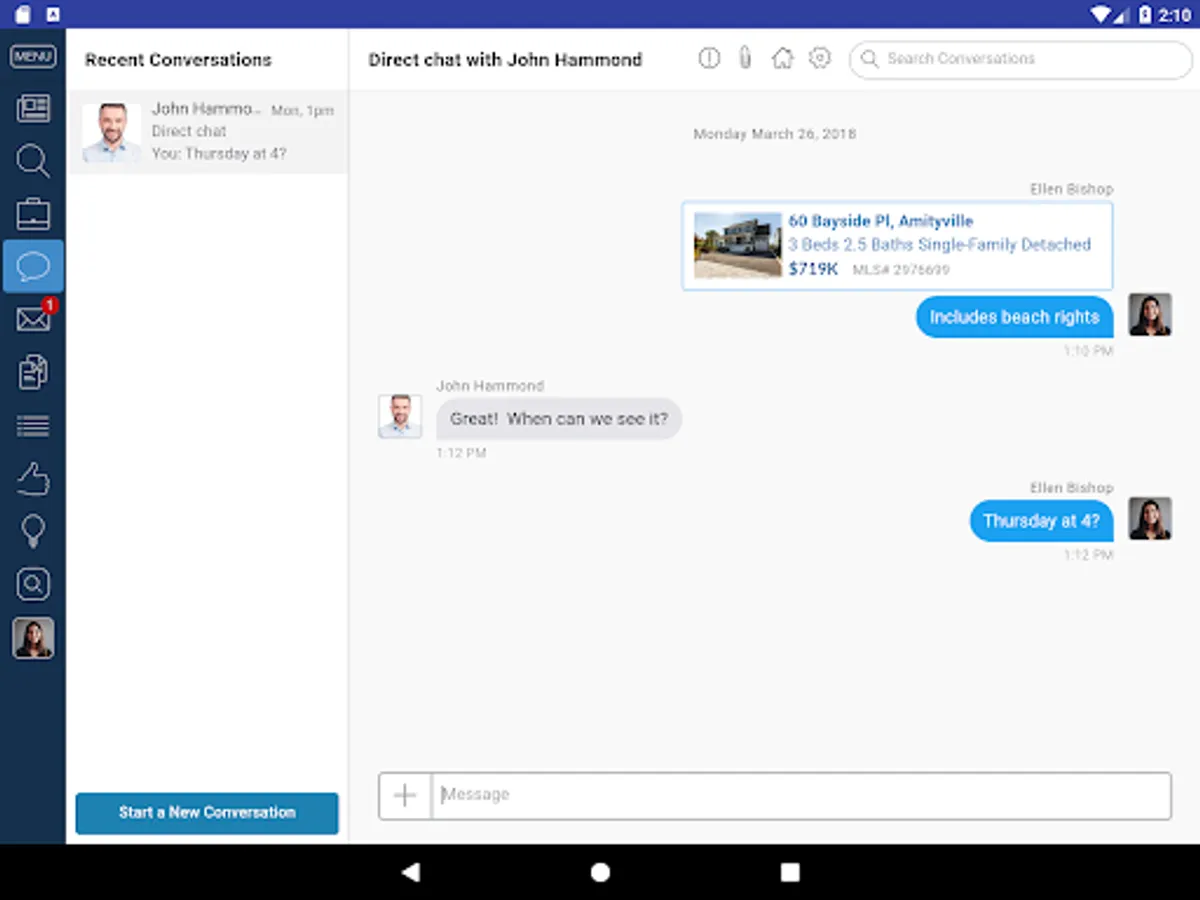Click Start a New Conversation button
The image size is (1200, 900).
click(x=207, y=813)
